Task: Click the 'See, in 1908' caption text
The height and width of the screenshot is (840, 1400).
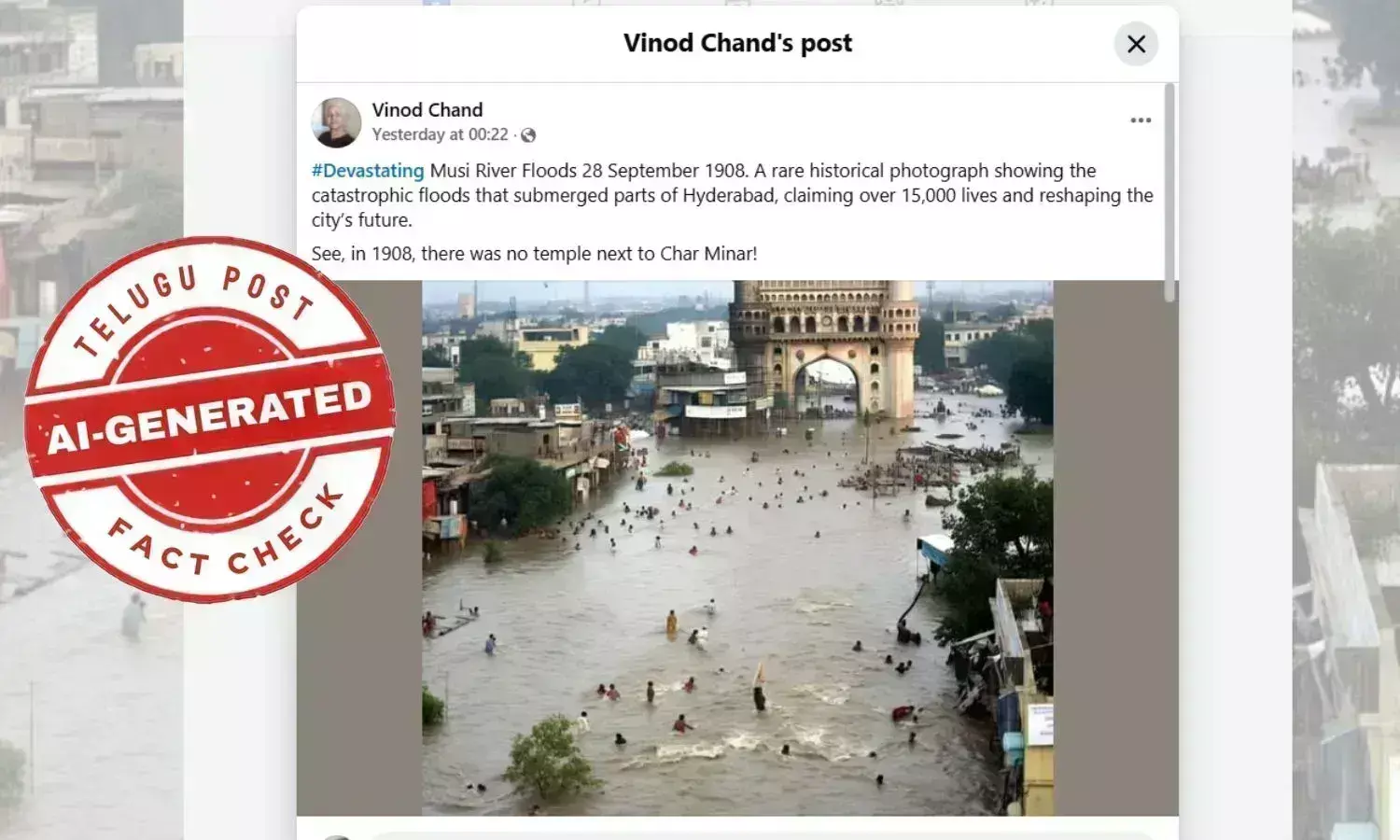Action: 534,252
